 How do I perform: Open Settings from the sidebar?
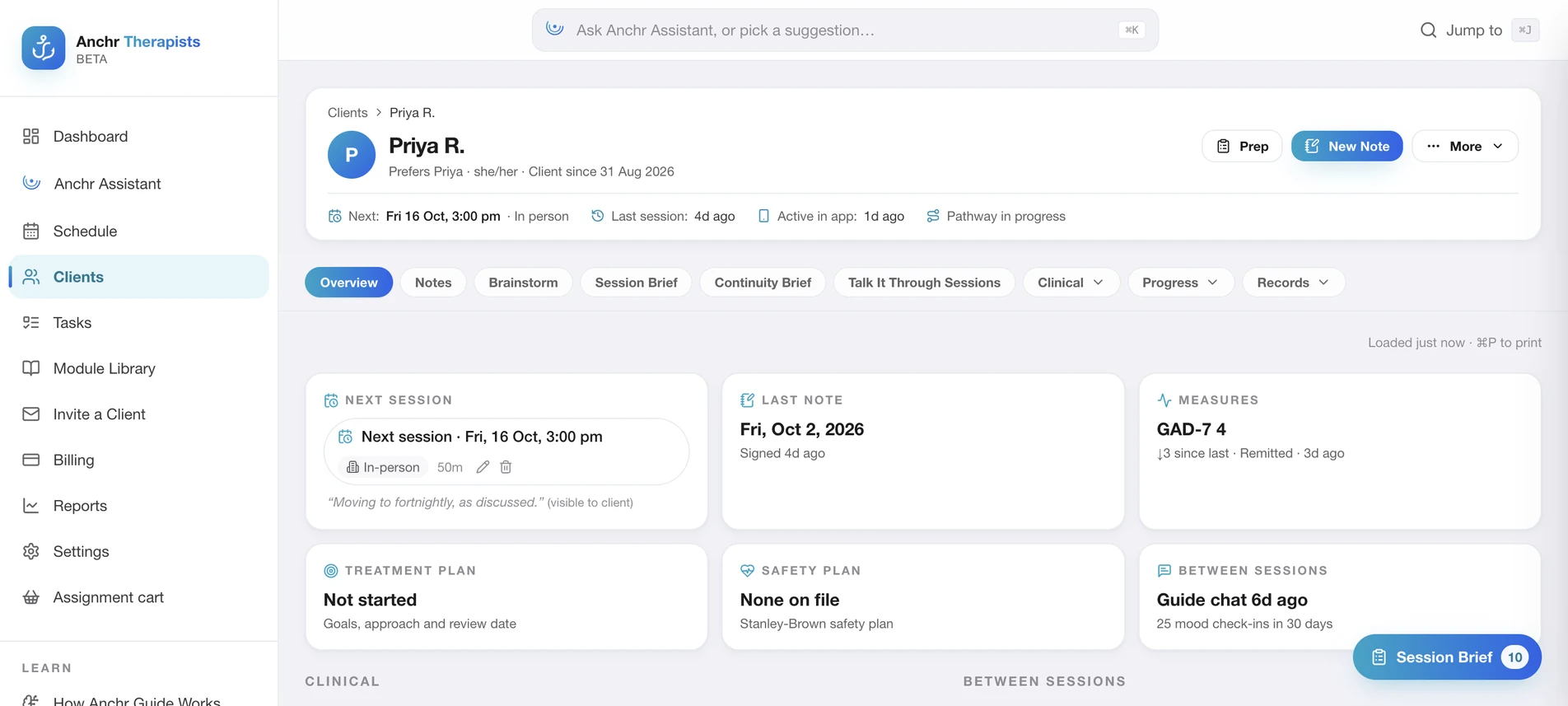(81, 551)
